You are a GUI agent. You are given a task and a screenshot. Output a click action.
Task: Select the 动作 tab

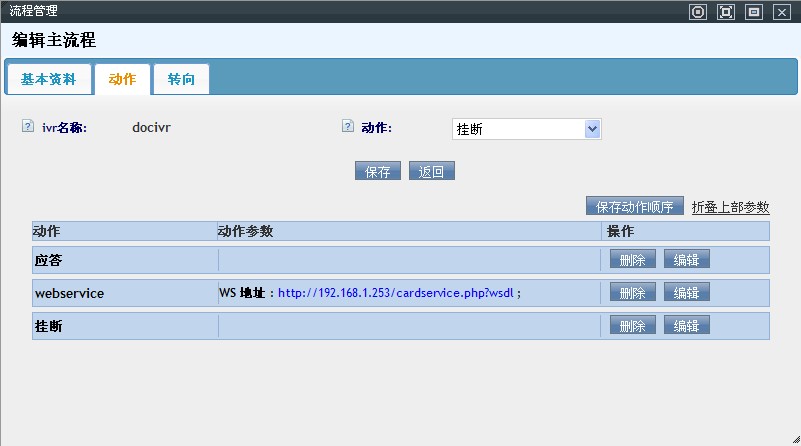pyautogui.click(x=122, y=79)
